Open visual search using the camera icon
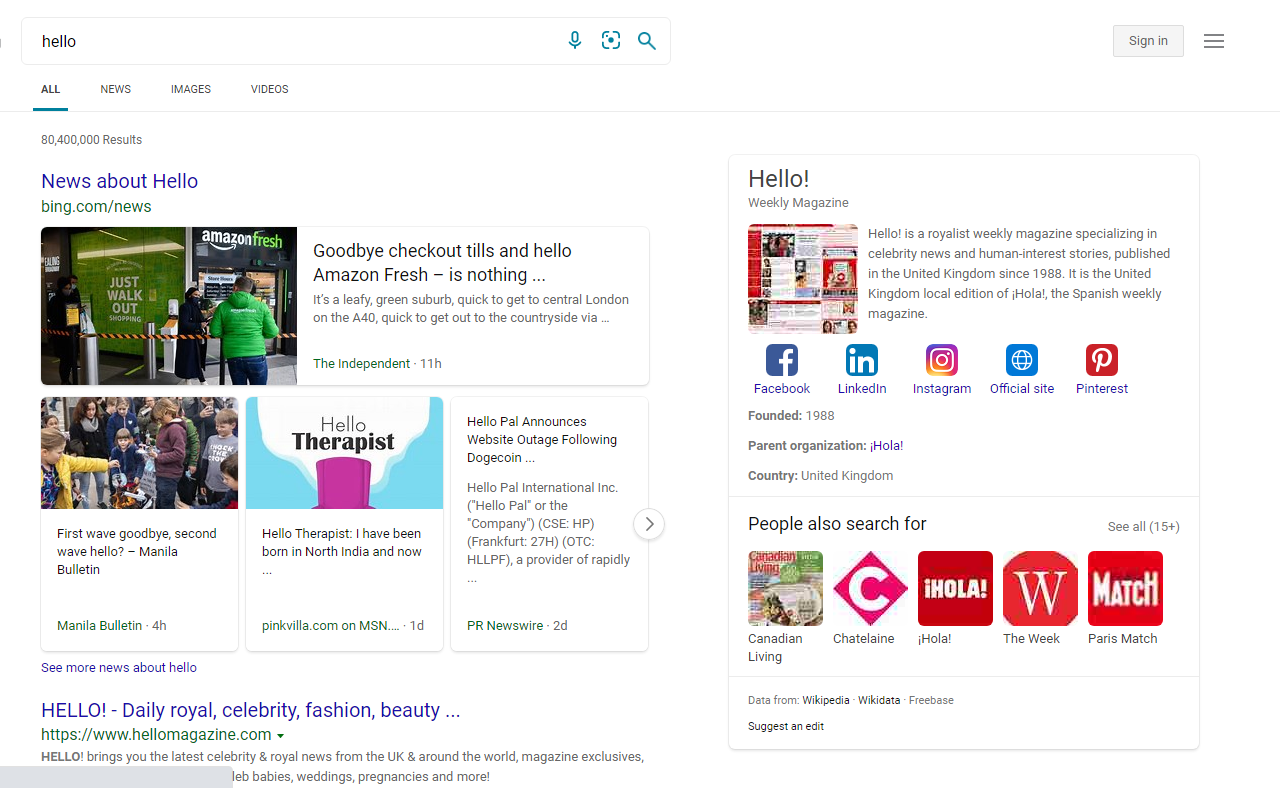The width and height of the screenshot is (1280, 800). [x=610, y=40]
